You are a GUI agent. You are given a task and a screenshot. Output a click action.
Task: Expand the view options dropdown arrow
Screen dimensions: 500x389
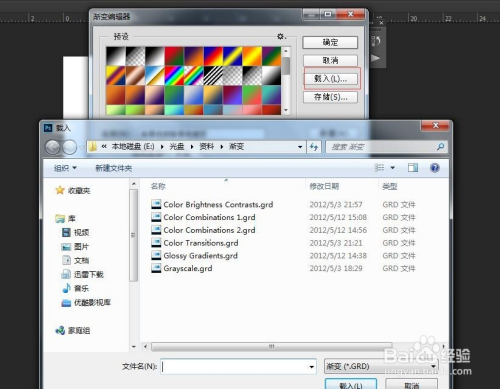click(393, 168)
